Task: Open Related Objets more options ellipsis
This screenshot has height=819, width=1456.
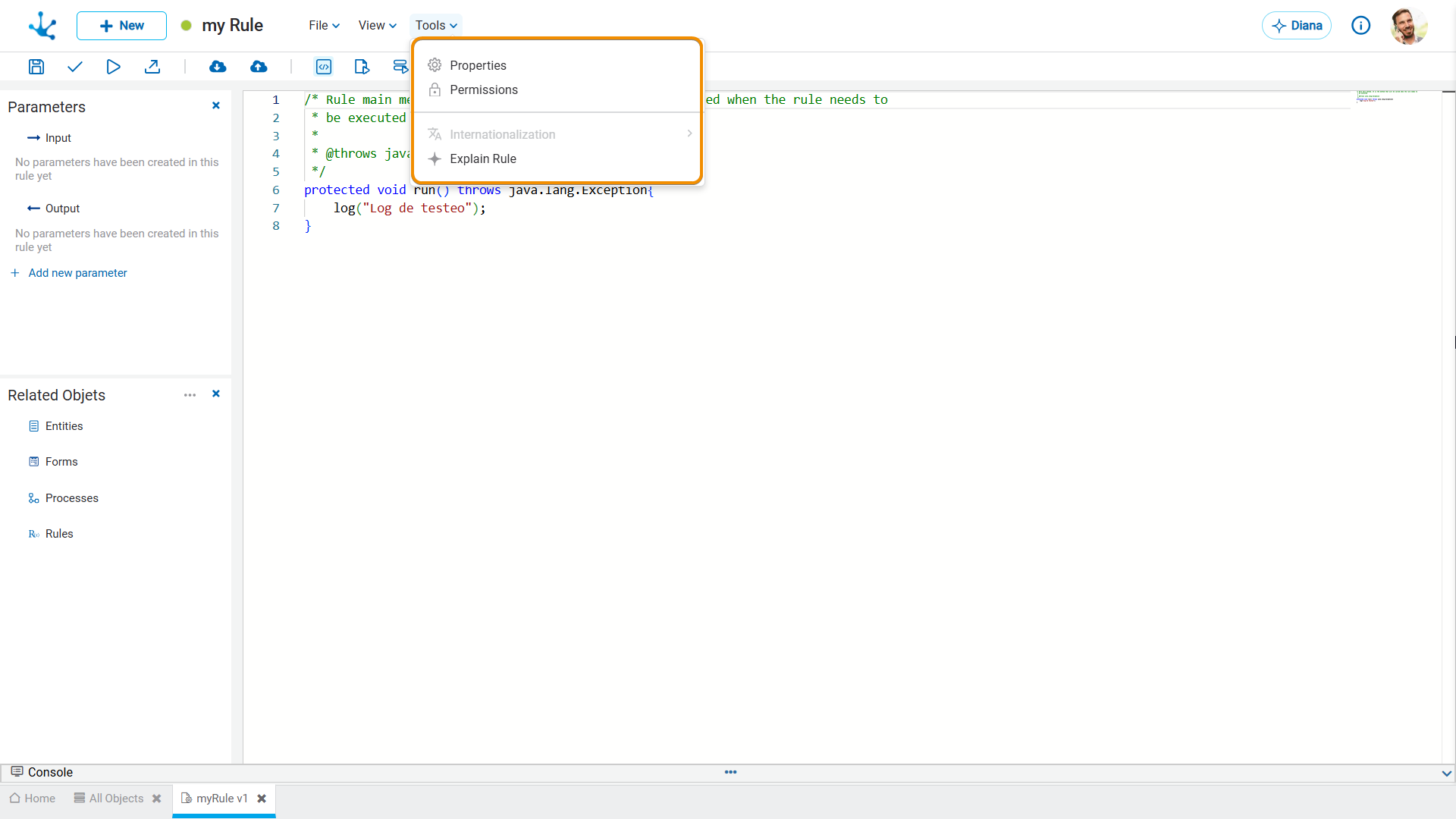Action: click(190, 395)
